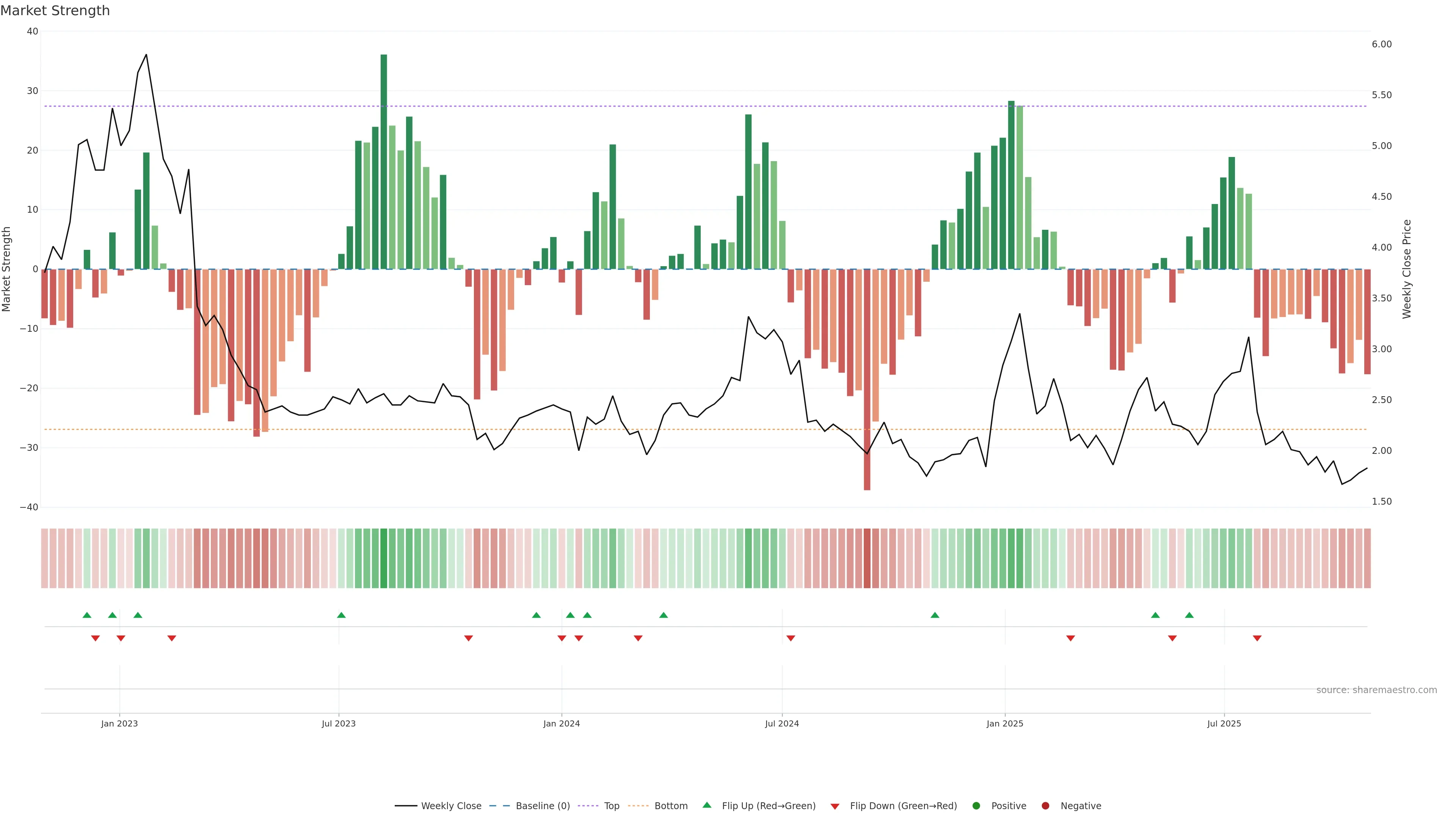
Task: Click the Weekly Close Price axis title
Action: click(x=1407, y=269)
